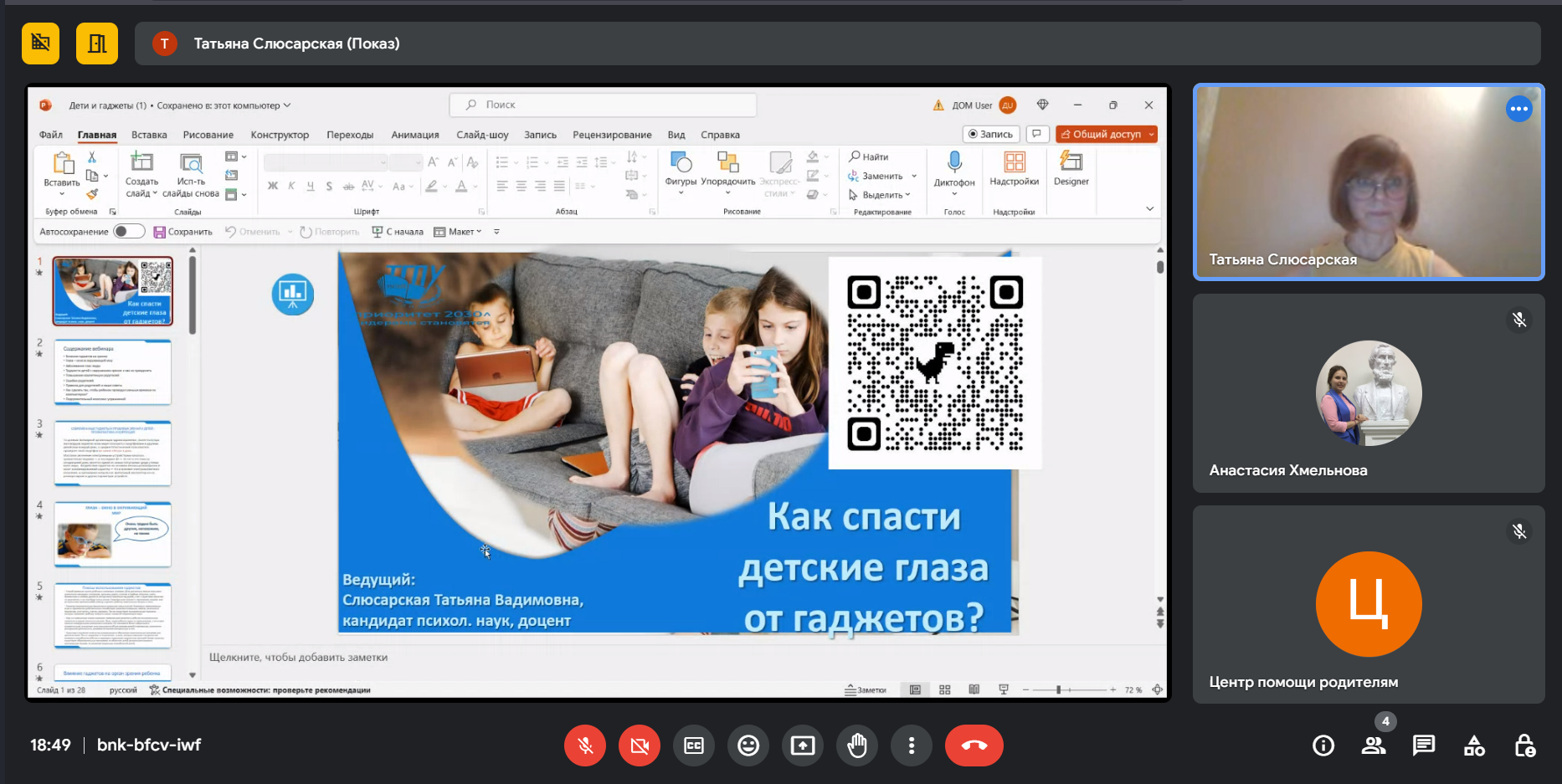This screenshot has height=784, width=1562.
Task: Show the participants list icon
Action: point(1373,746)
